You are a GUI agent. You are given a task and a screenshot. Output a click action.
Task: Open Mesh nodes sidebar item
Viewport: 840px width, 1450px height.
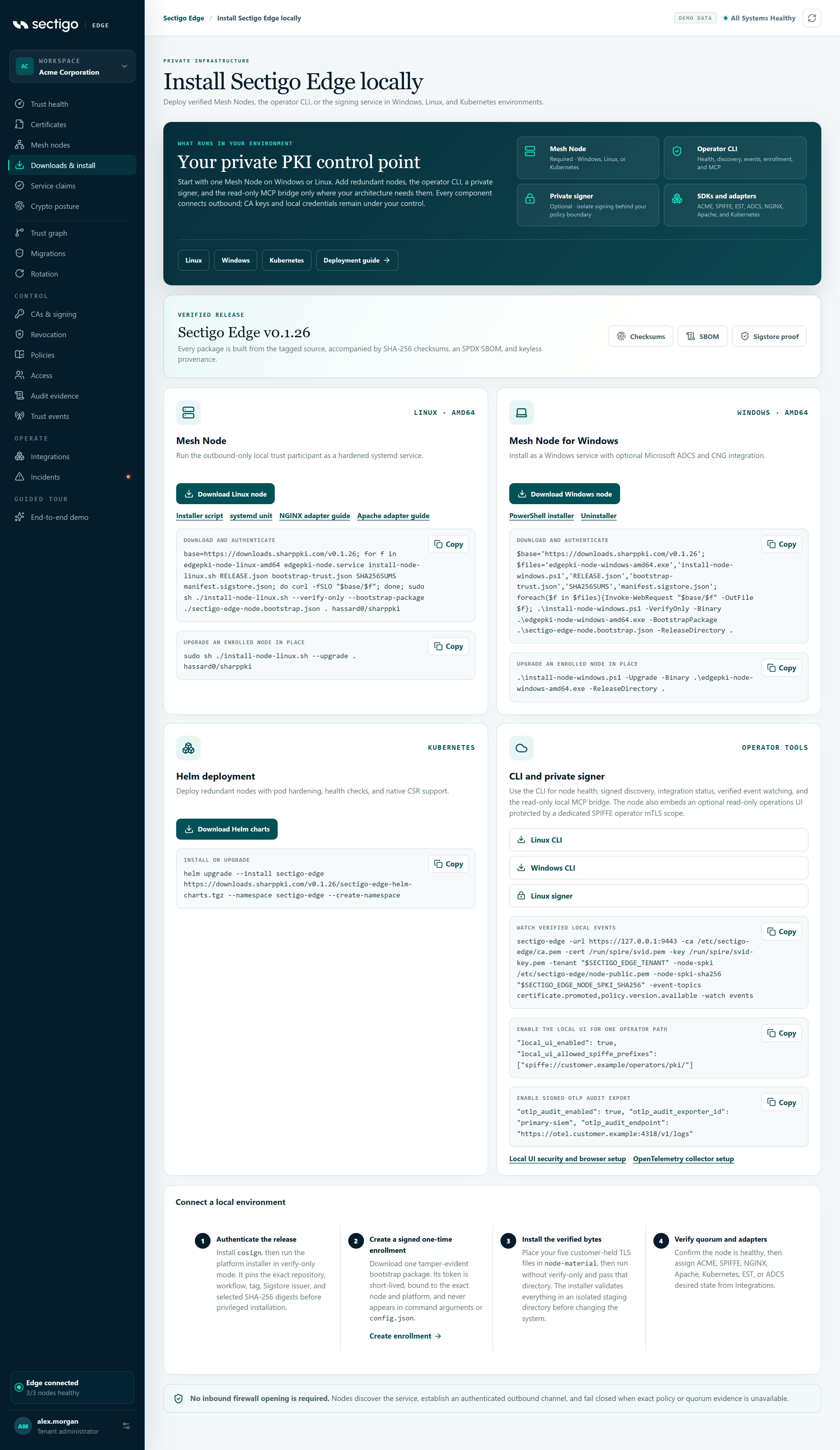[x=73, y=145]
